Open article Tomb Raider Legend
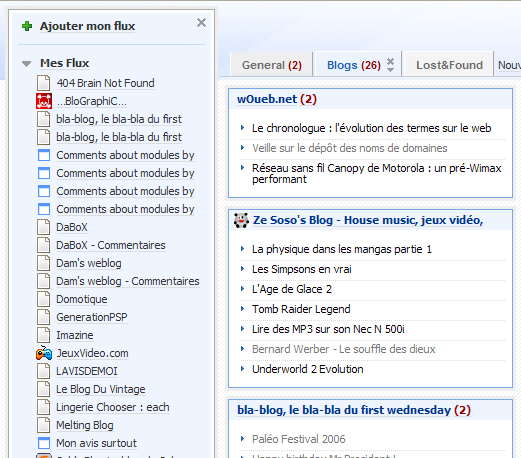The image size is (521, 458). pos(301,309)
